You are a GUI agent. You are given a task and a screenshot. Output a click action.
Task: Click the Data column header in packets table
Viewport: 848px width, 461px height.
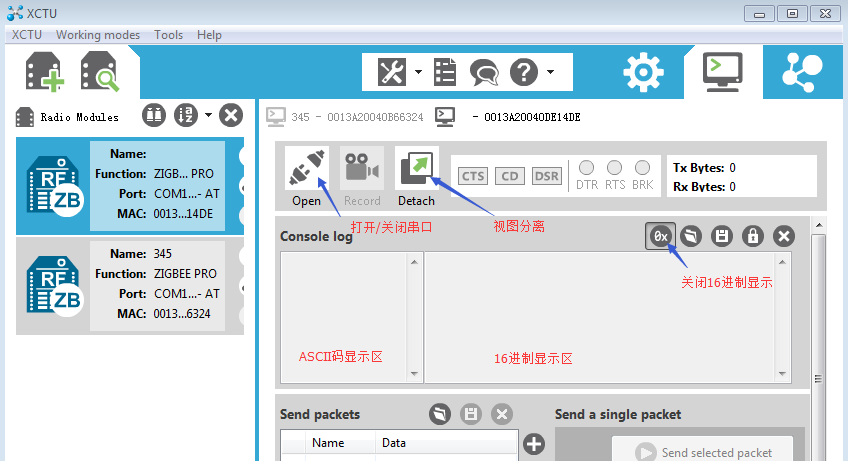click(447, 443)
